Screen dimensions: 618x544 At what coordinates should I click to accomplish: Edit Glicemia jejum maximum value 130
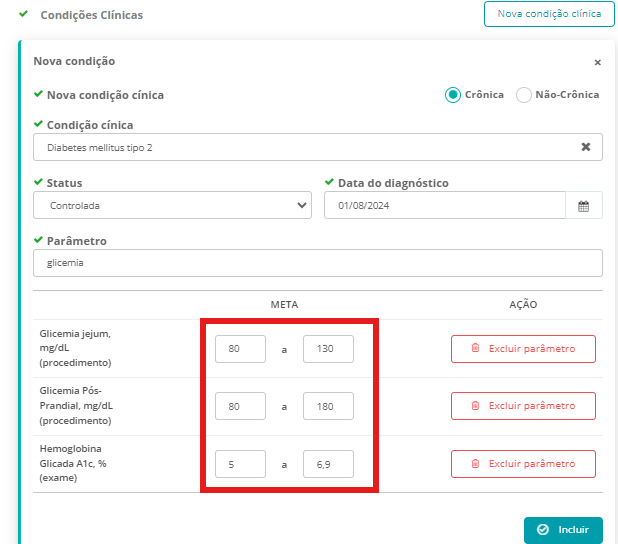pyautogui.click(x=328, y=349)
